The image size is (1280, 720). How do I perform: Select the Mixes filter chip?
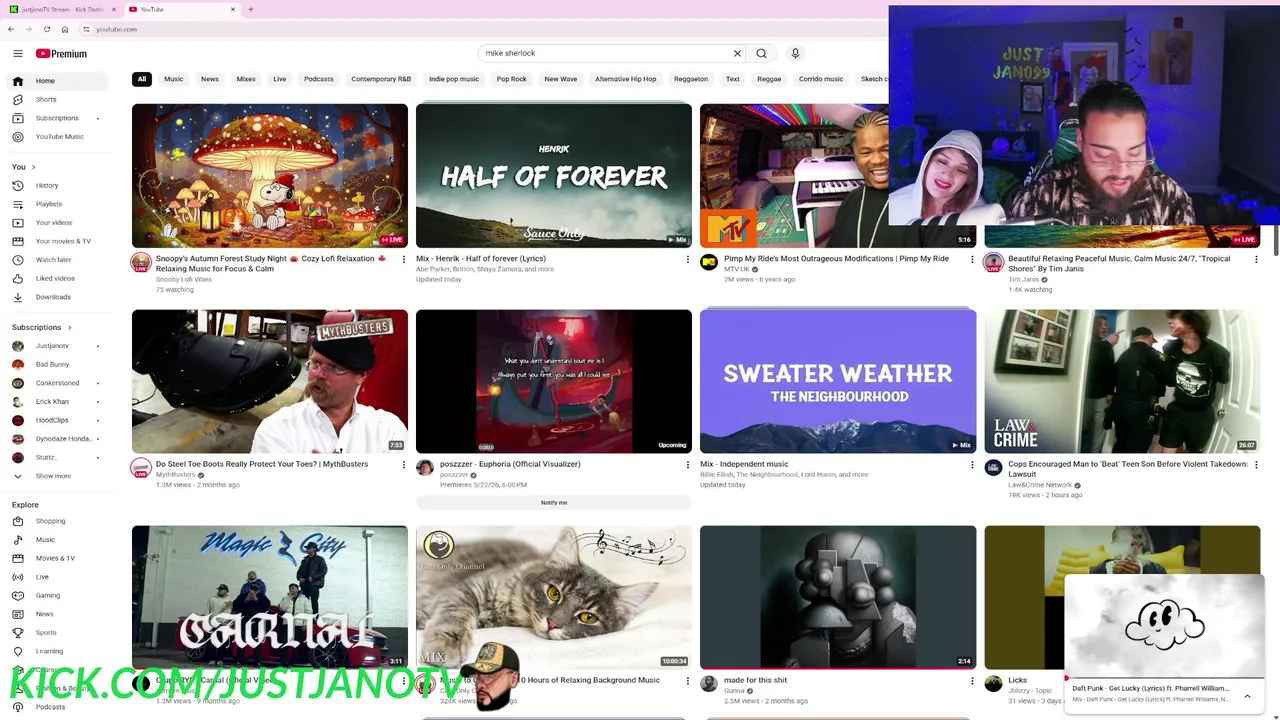tap(246, 79)
